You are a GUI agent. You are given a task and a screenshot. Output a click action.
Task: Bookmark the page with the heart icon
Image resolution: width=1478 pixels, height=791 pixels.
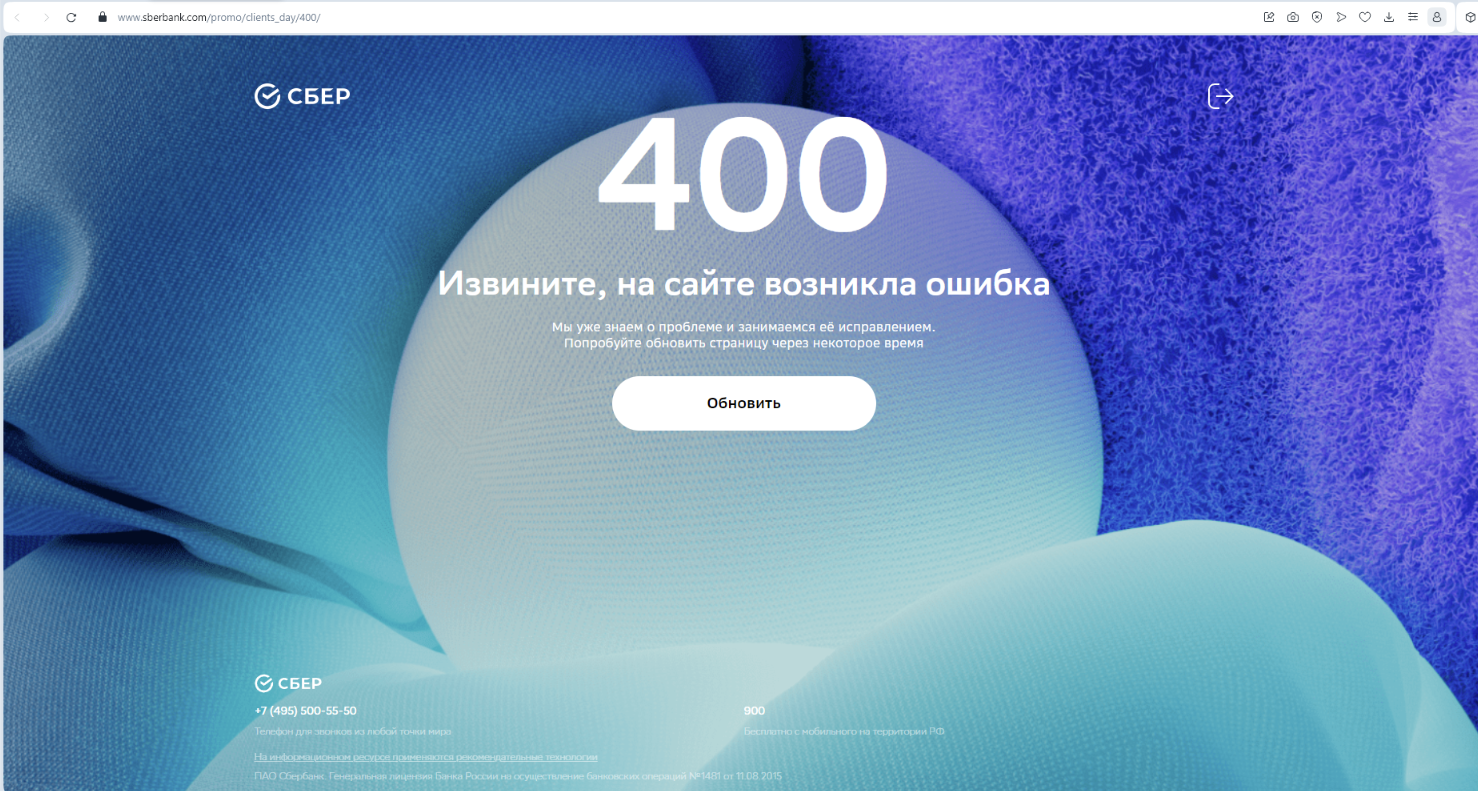pyautogui.click(x=1365, y=17)
